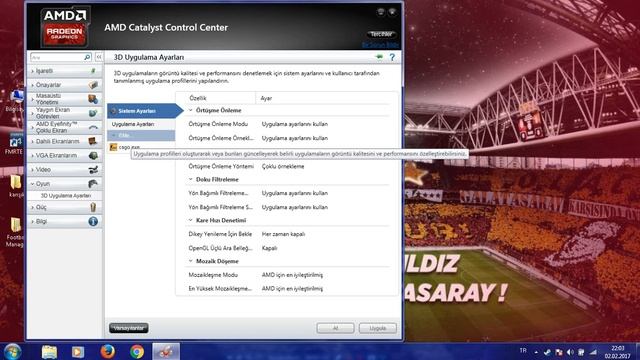Click the AMD Eyefinity Çoklu Ekran icon
The height and width of the screenshot is (360, 640).
coord(93,127)
